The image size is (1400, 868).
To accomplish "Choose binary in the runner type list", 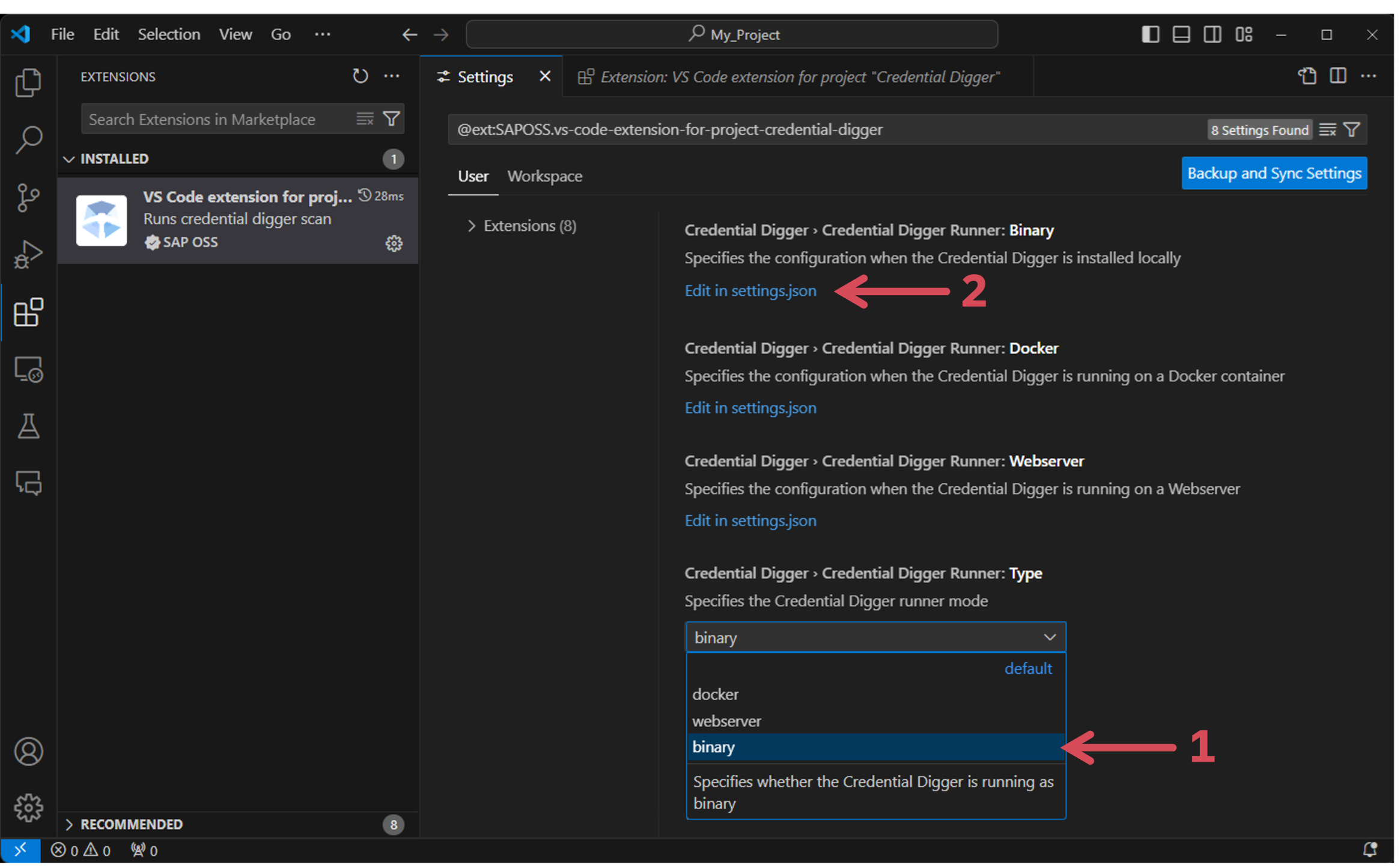I will [x=875, y=747].
